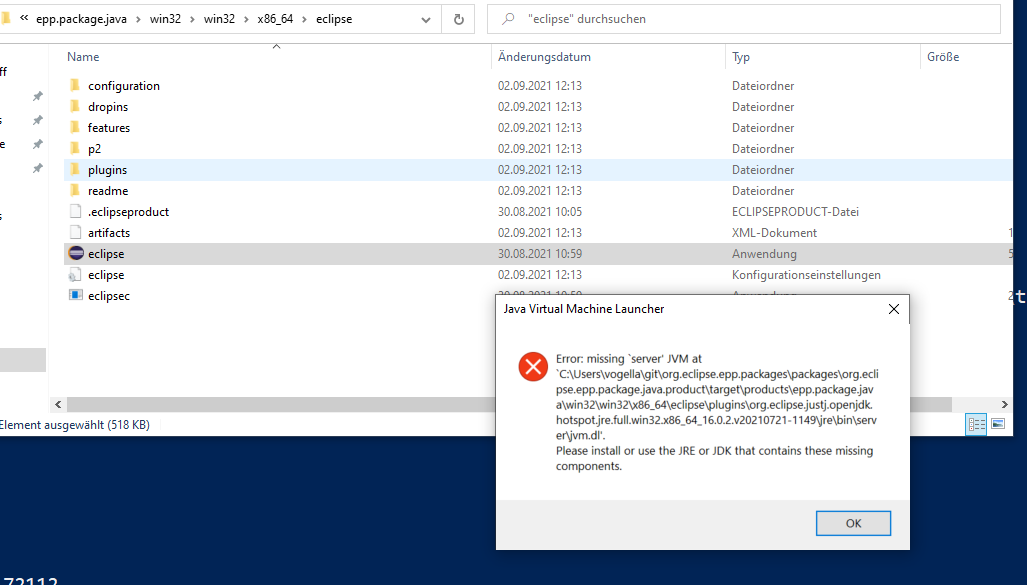Select the p2 folder icon
Screen dimensions: 1027x585
coord(75,148)
